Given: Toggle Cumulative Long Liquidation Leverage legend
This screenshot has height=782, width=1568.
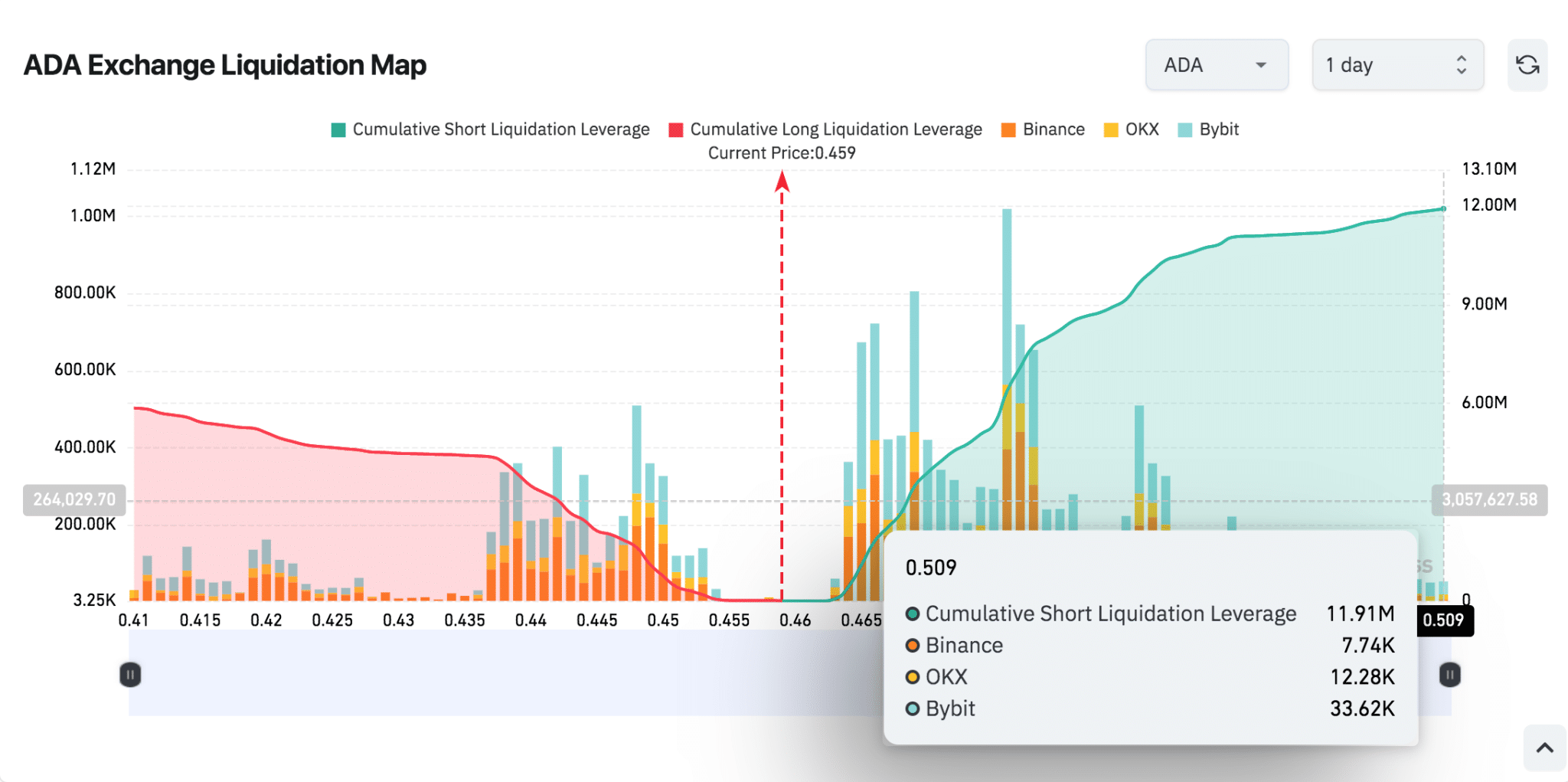Looking at the screenshot, I should [x=825, y=129].
